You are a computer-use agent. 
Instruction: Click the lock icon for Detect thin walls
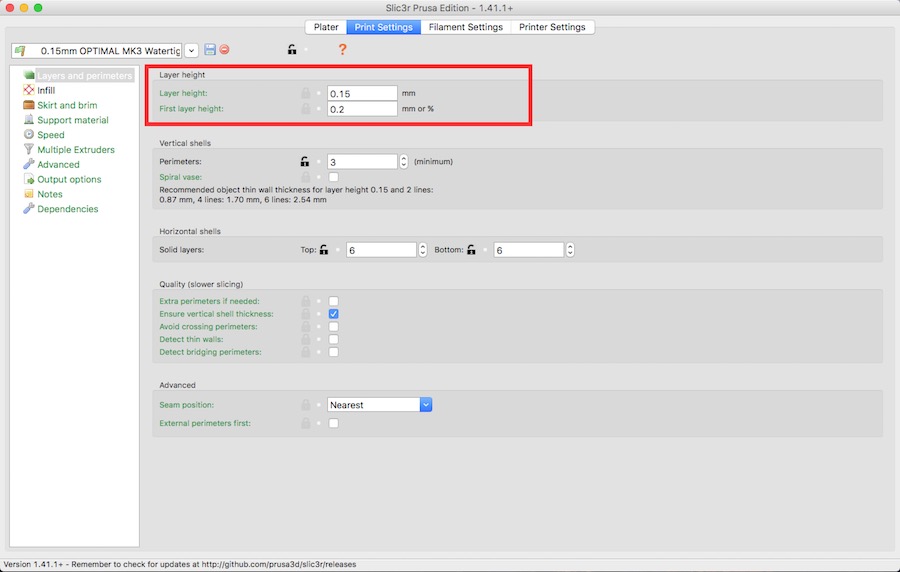click(305, 339)
